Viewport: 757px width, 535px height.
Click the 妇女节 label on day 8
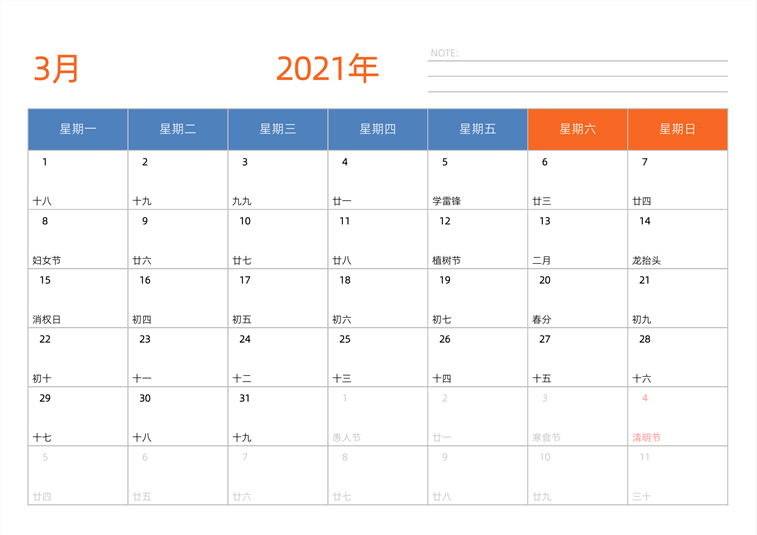(47, 261)
